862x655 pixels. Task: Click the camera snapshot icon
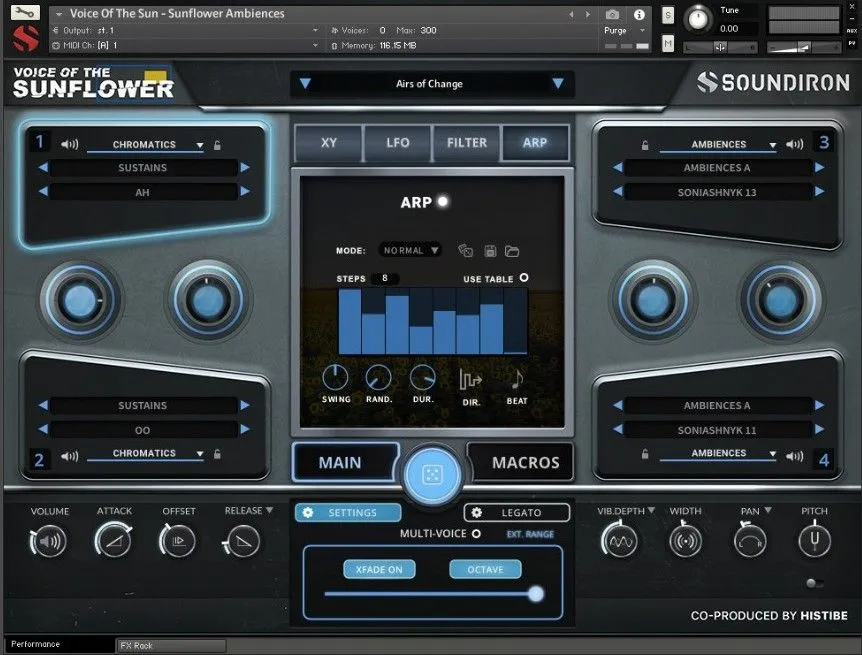(x=612, y=14)
